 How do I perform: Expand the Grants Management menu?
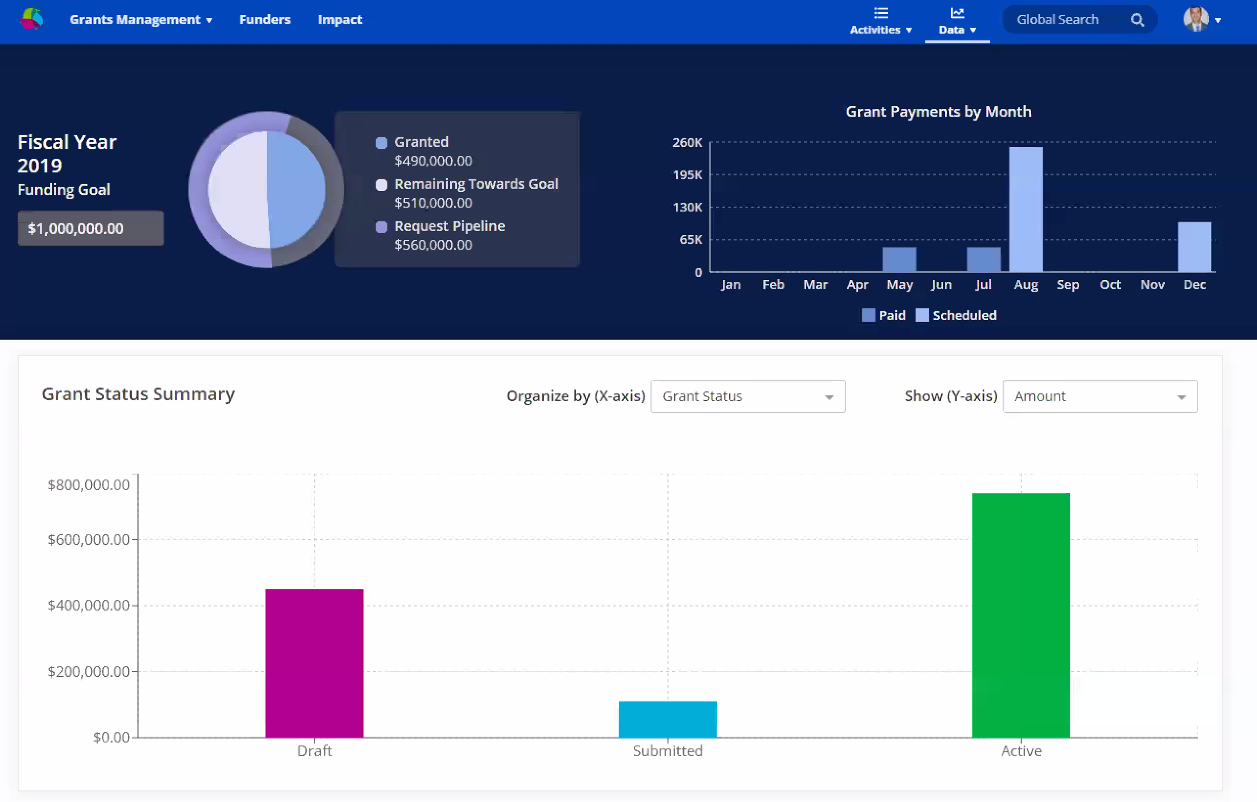(141, 20)
